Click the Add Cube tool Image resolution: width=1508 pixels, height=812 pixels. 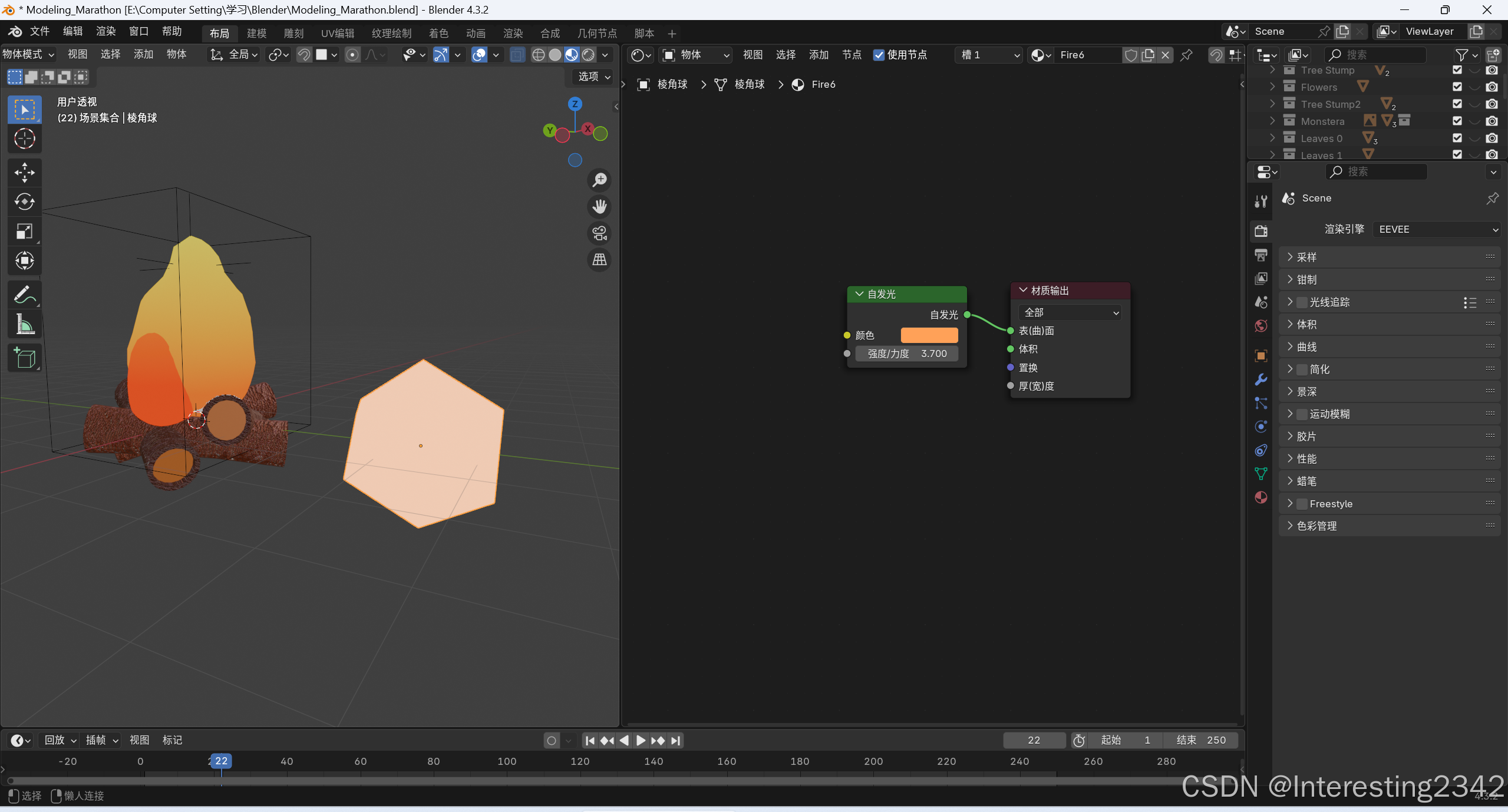pyautogui.click(x=24, y=358)
